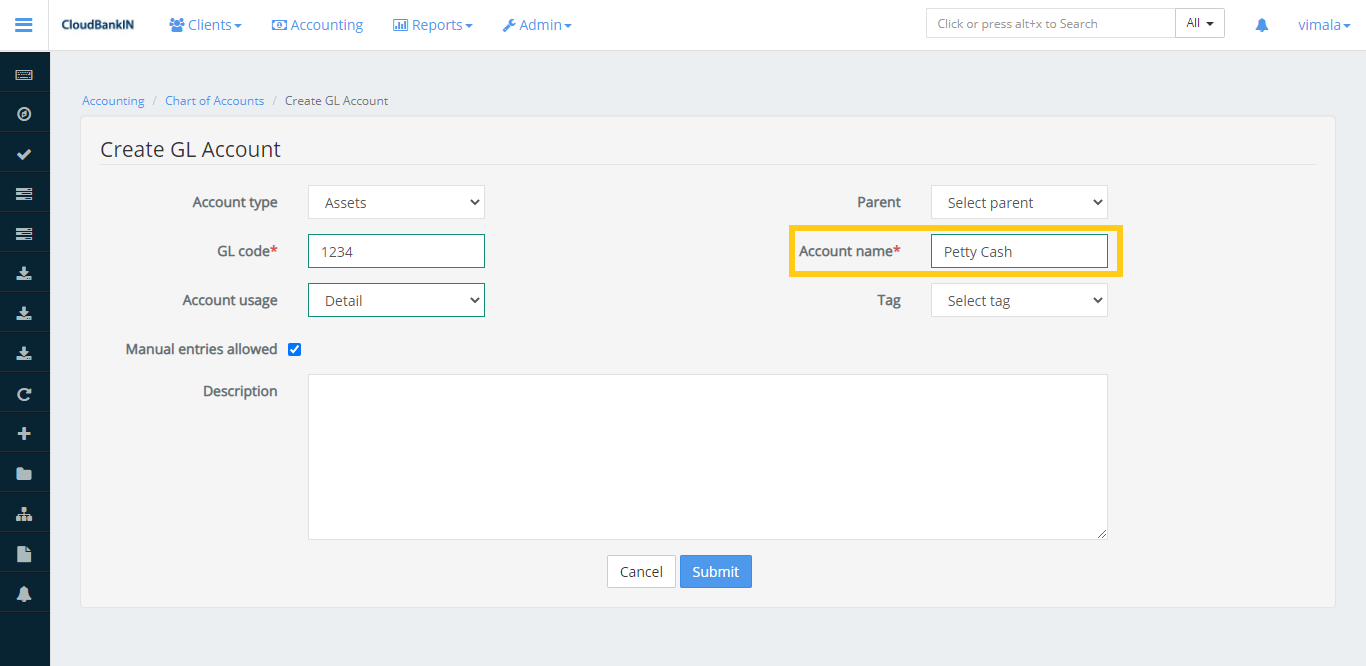Open the Select tag dropdown
Viewport: 1366px width, 666px height.
[1019, 299]
